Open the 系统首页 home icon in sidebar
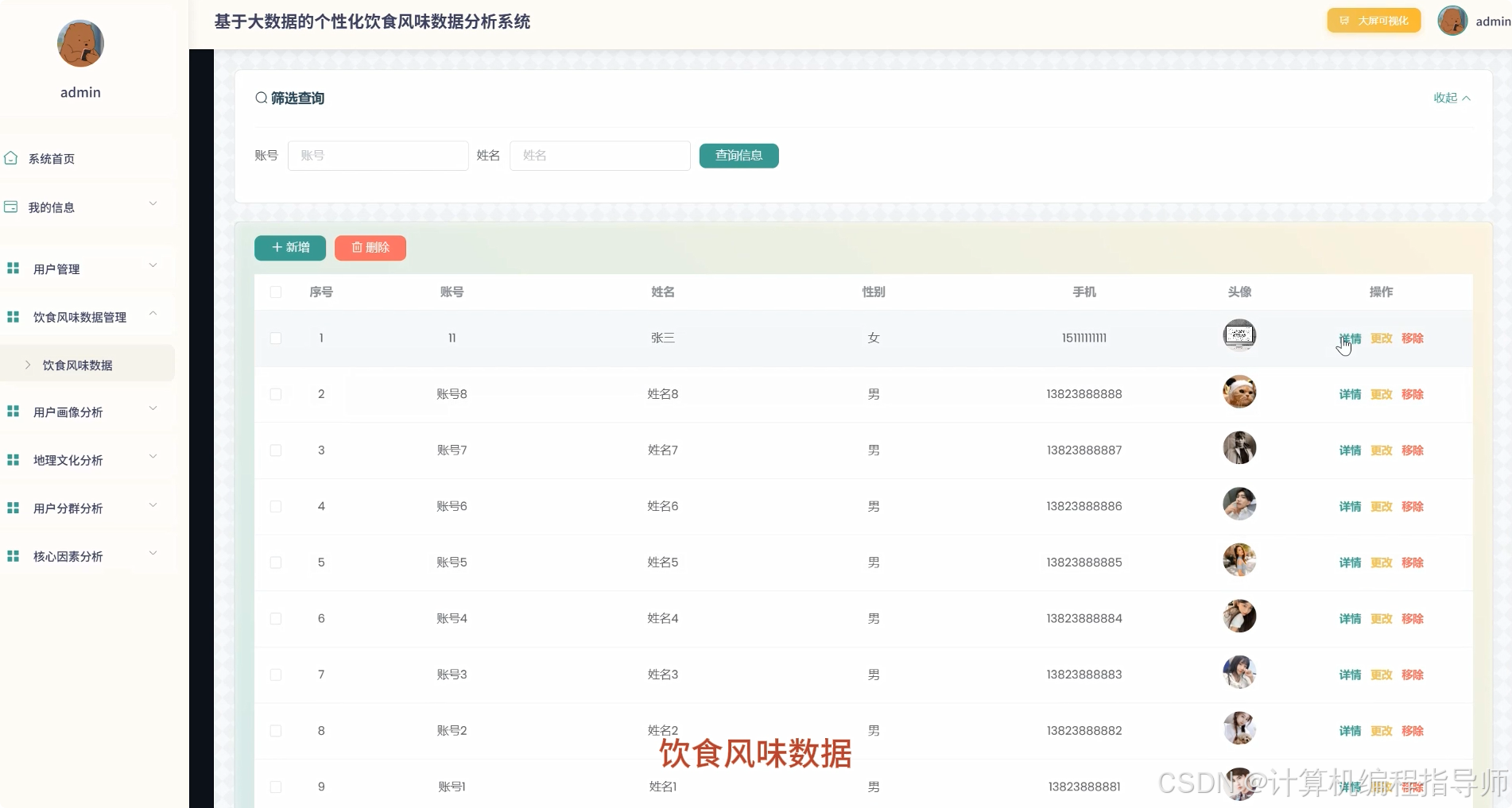 coord(11,158)
